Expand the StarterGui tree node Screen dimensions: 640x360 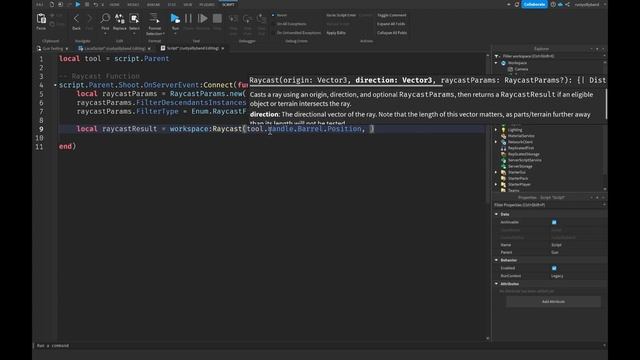(x=496, y=172)
